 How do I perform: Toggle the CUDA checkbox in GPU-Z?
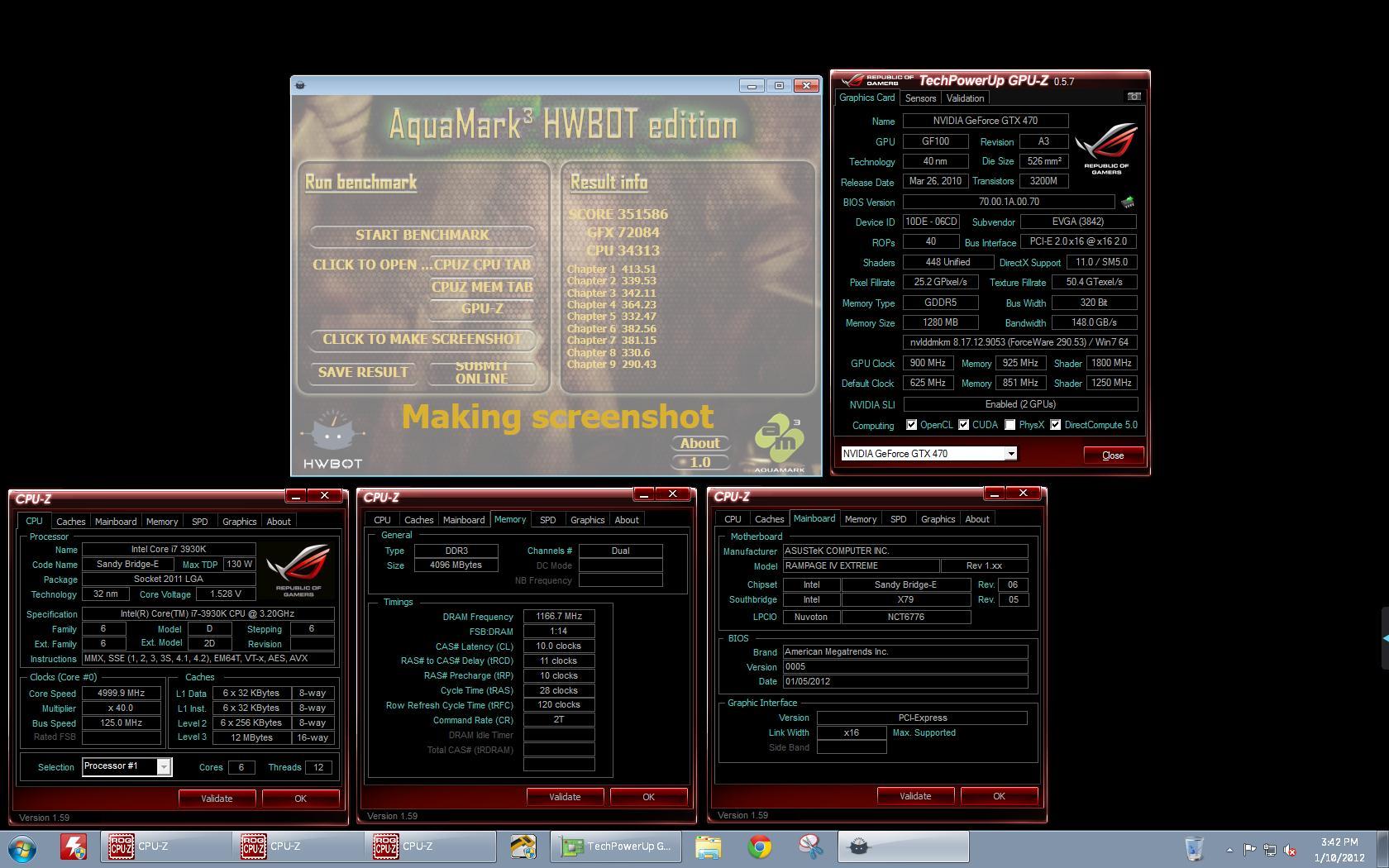963,425
